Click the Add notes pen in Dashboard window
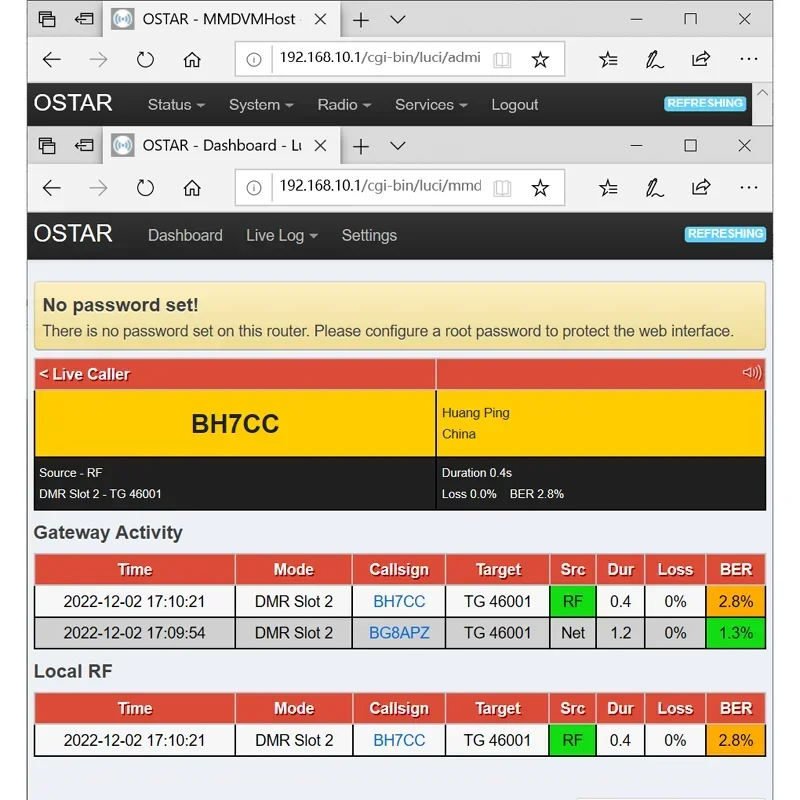800x800 pixels. click(x=654, y=188)
